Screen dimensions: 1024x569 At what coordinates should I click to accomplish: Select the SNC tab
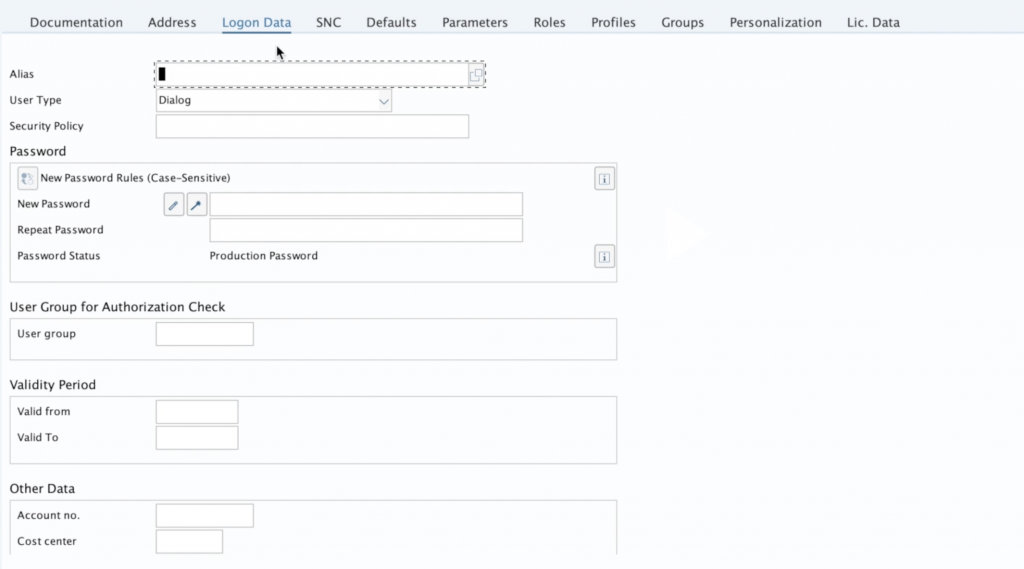tap(328, 22)
